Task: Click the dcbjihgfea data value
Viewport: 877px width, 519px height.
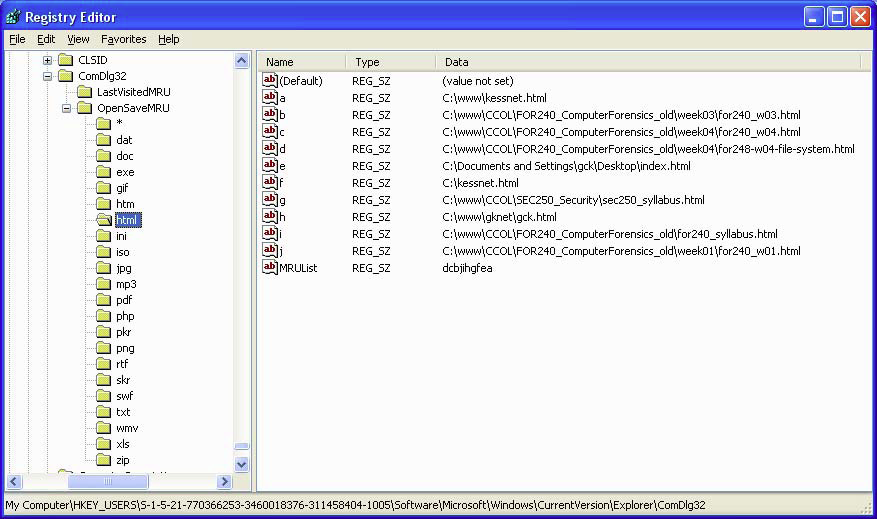Action: (x=467, y=268)
